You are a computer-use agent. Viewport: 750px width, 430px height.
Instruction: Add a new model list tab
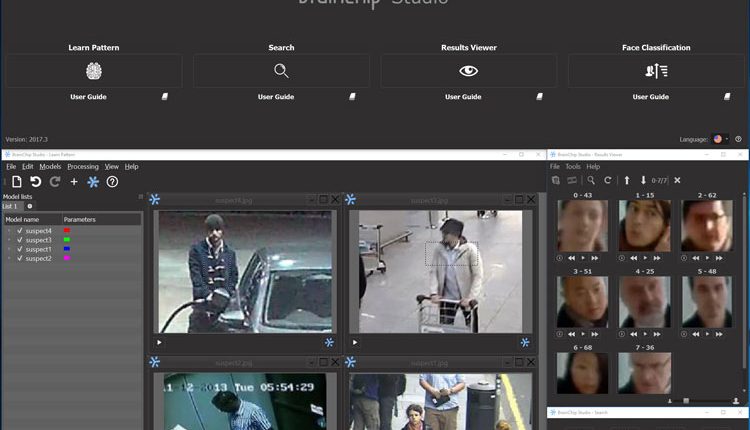(30, 206)
